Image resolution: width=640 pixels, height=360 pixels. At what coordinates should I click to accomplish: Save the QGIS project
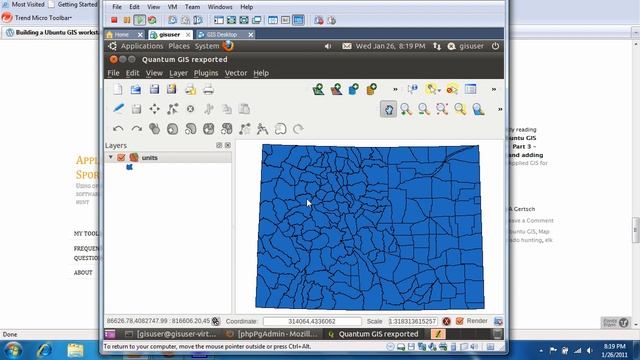tap(154, 89)
